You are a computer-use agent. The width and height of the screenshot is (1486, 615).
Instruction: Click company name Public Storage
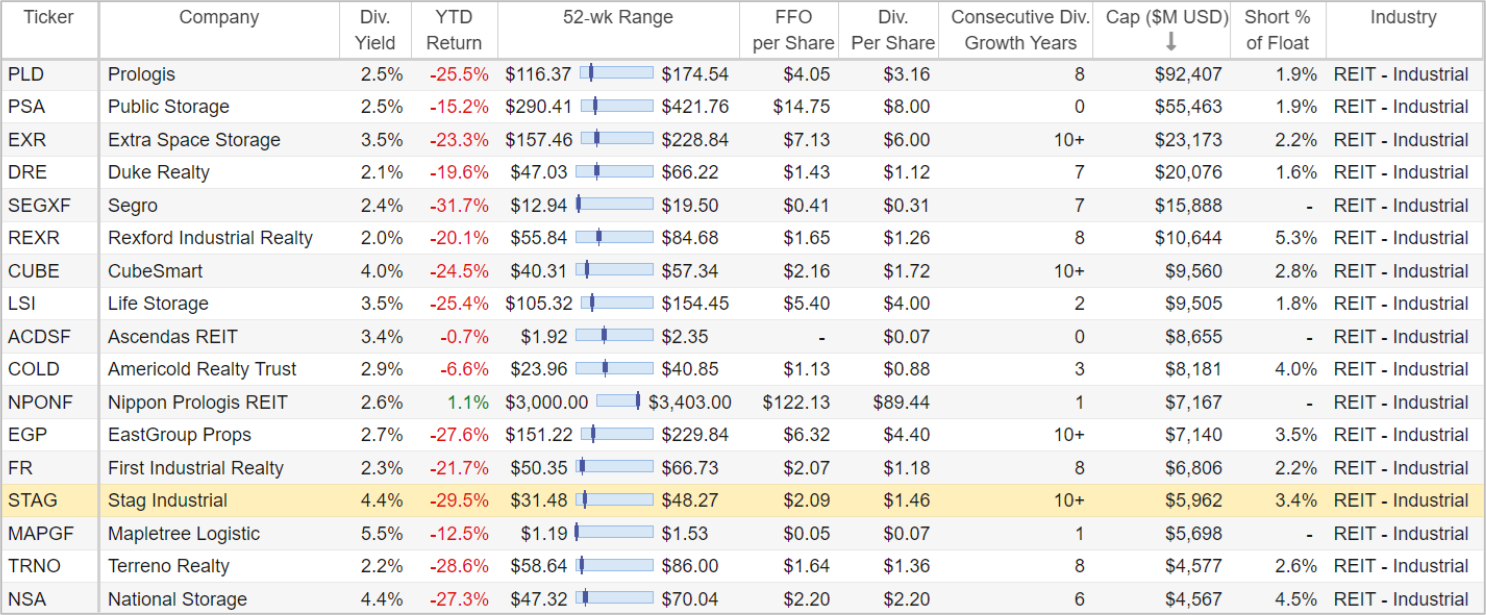click(168, 107)
